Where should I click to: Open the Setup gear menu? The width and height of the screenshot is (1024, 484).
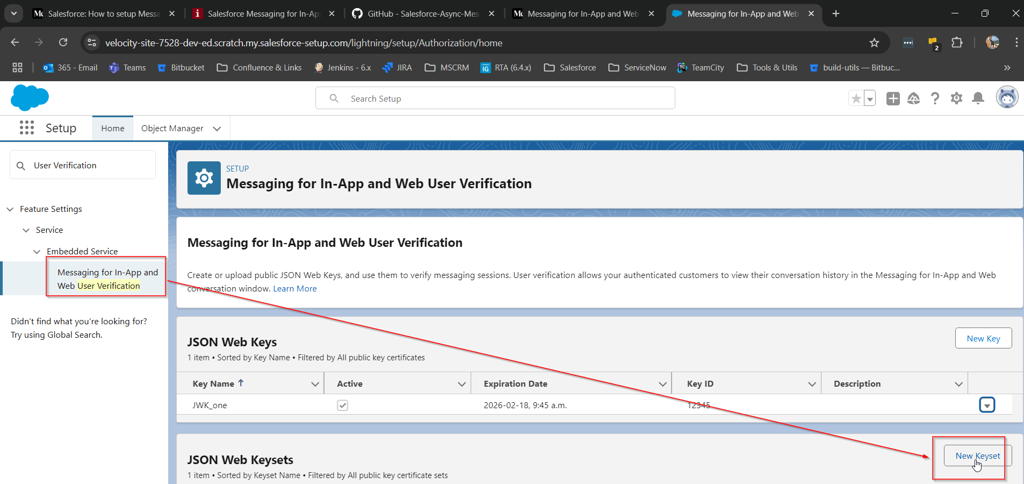click(x=956, y=98)
